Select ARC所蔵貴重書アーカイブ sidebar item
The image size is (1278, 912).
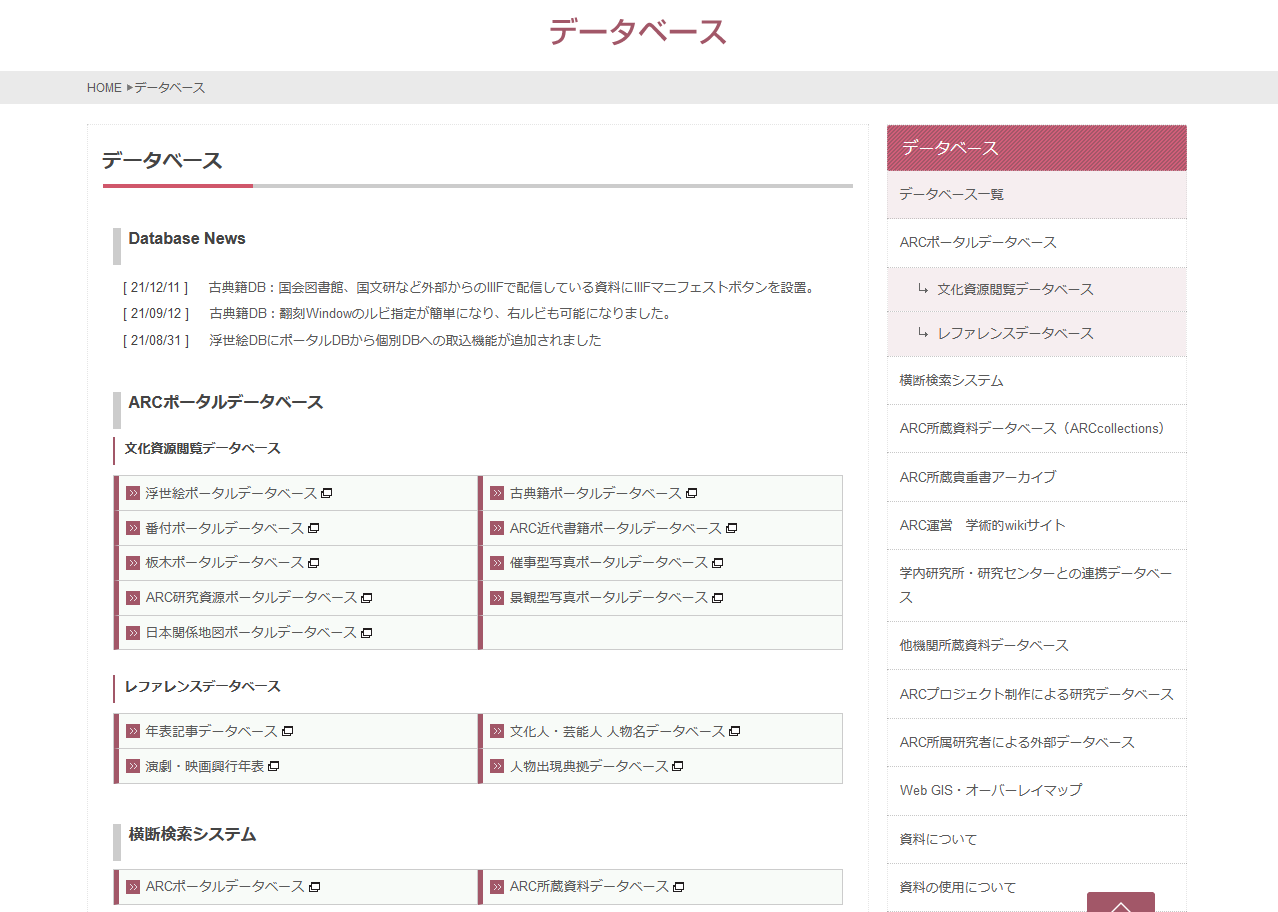pos(1037,477)
